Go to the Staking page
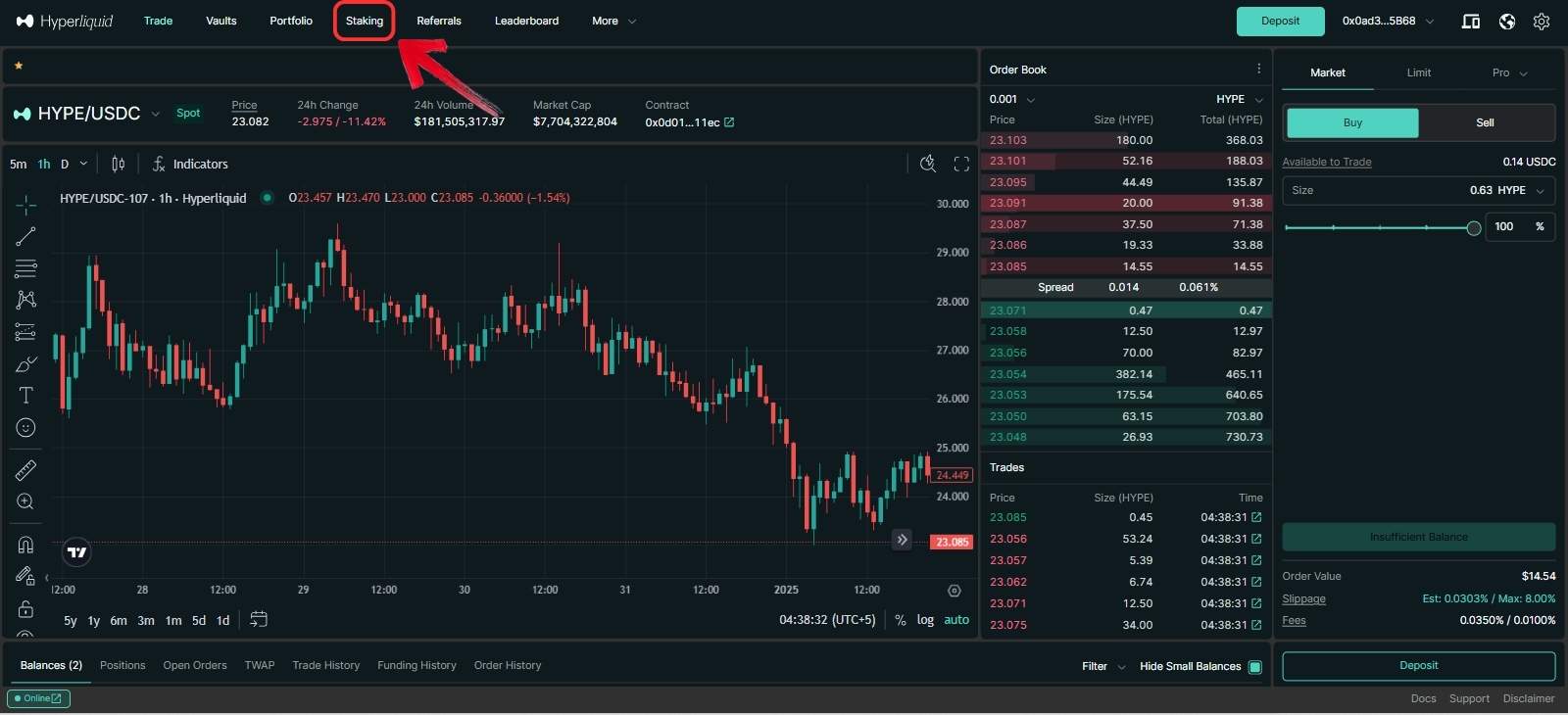 pos(365,21)
